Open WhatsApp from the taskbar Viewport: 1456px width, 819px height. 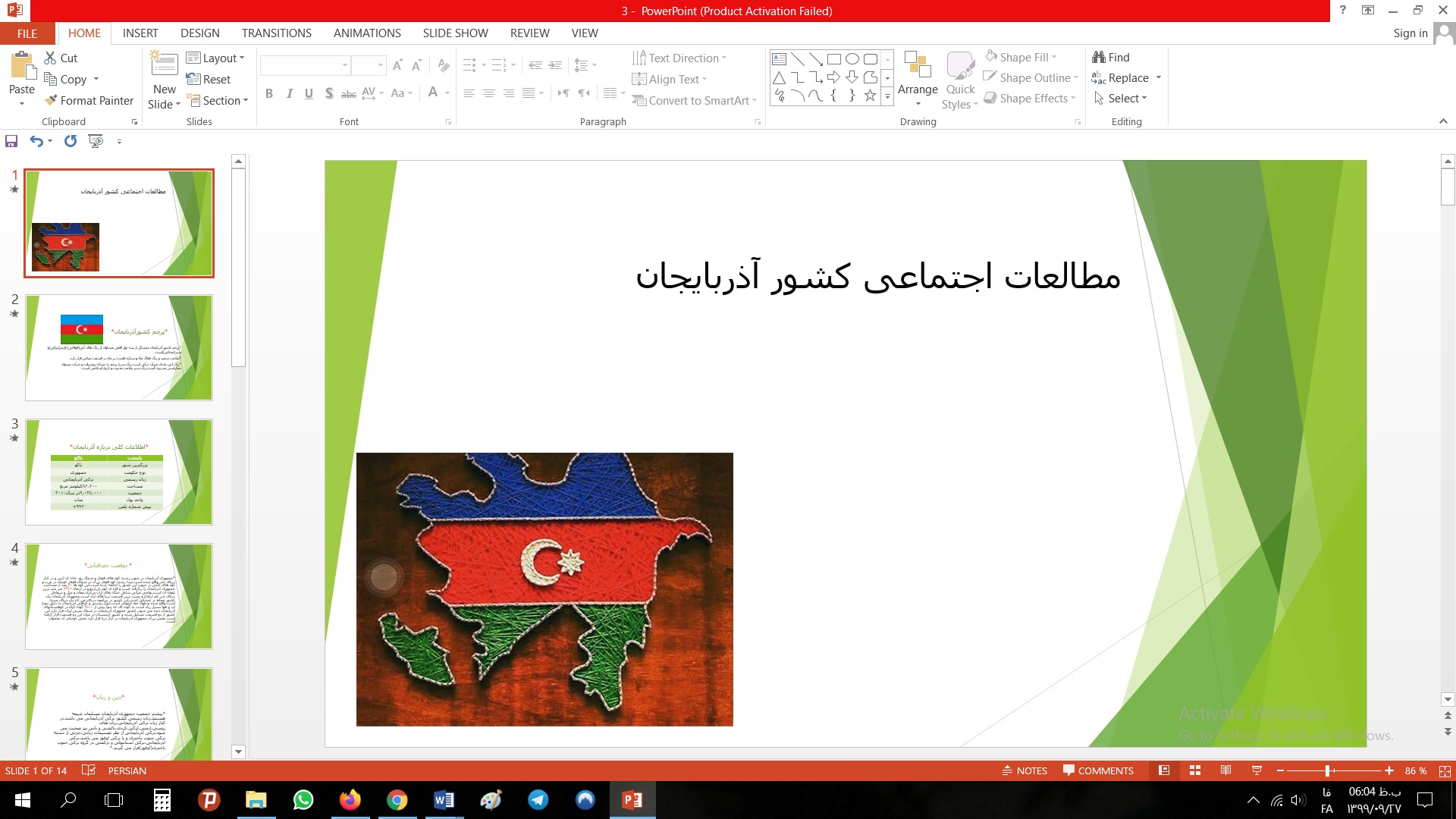[303, 800]
